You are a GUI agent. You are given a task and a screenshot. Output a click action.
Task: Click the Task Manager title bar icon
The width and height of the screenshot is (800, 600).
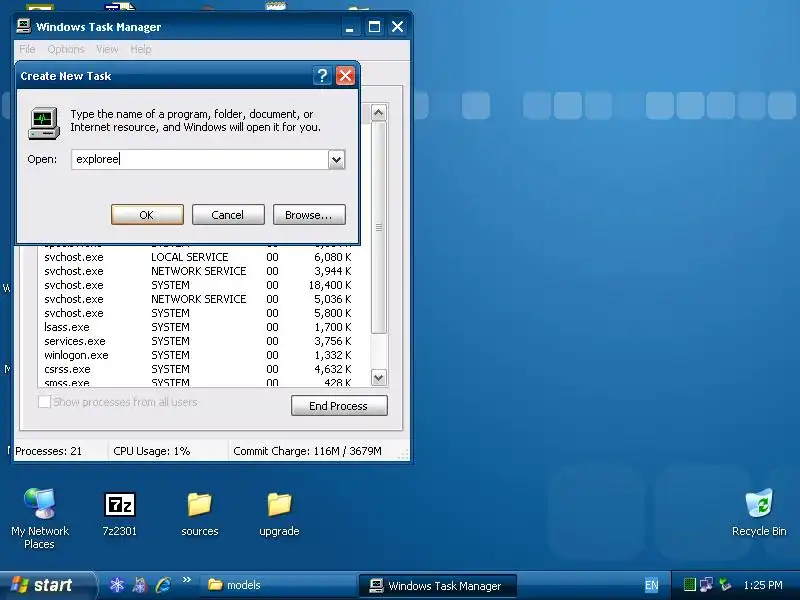point(23,26)
